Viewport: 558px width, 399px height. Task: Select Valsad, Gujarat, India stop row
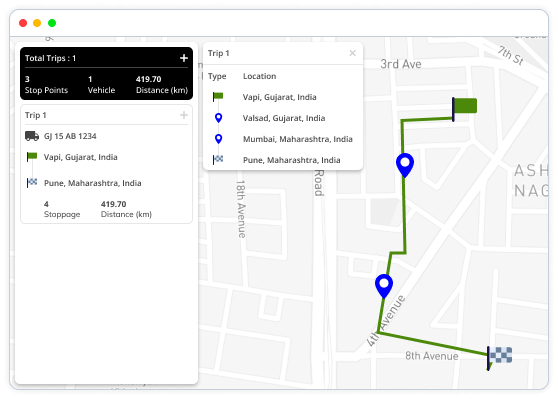click(283, 118)
